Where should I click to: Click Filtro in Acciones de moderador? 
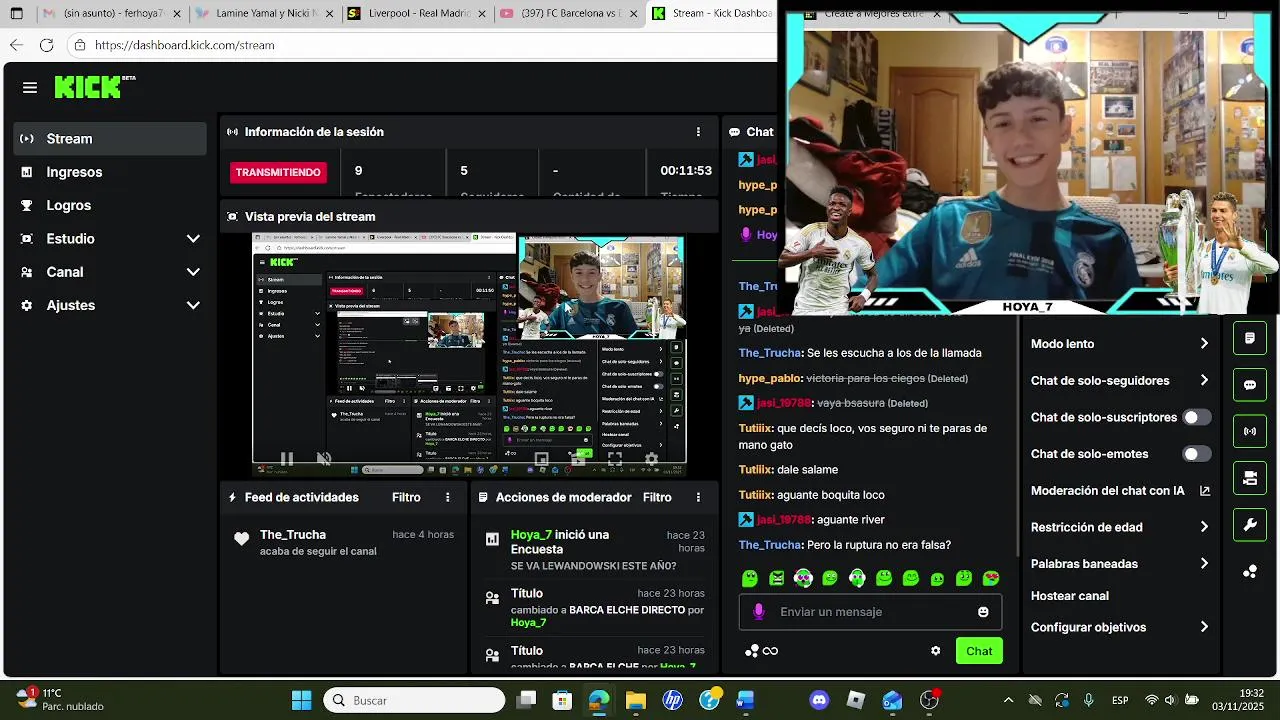(x=657, y=497)
